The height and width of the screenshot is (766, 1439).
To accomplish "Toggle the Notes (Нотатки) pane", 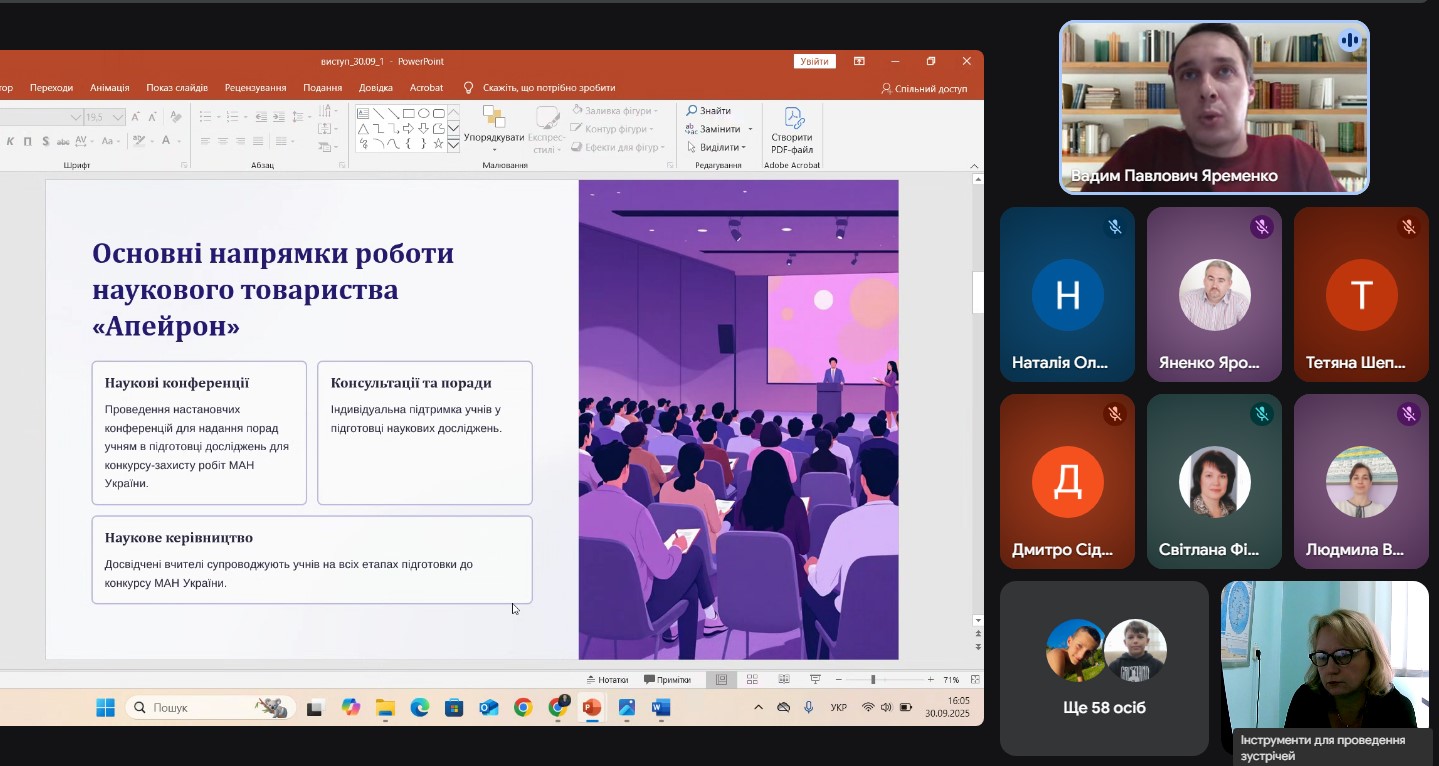I will point(608,680).
